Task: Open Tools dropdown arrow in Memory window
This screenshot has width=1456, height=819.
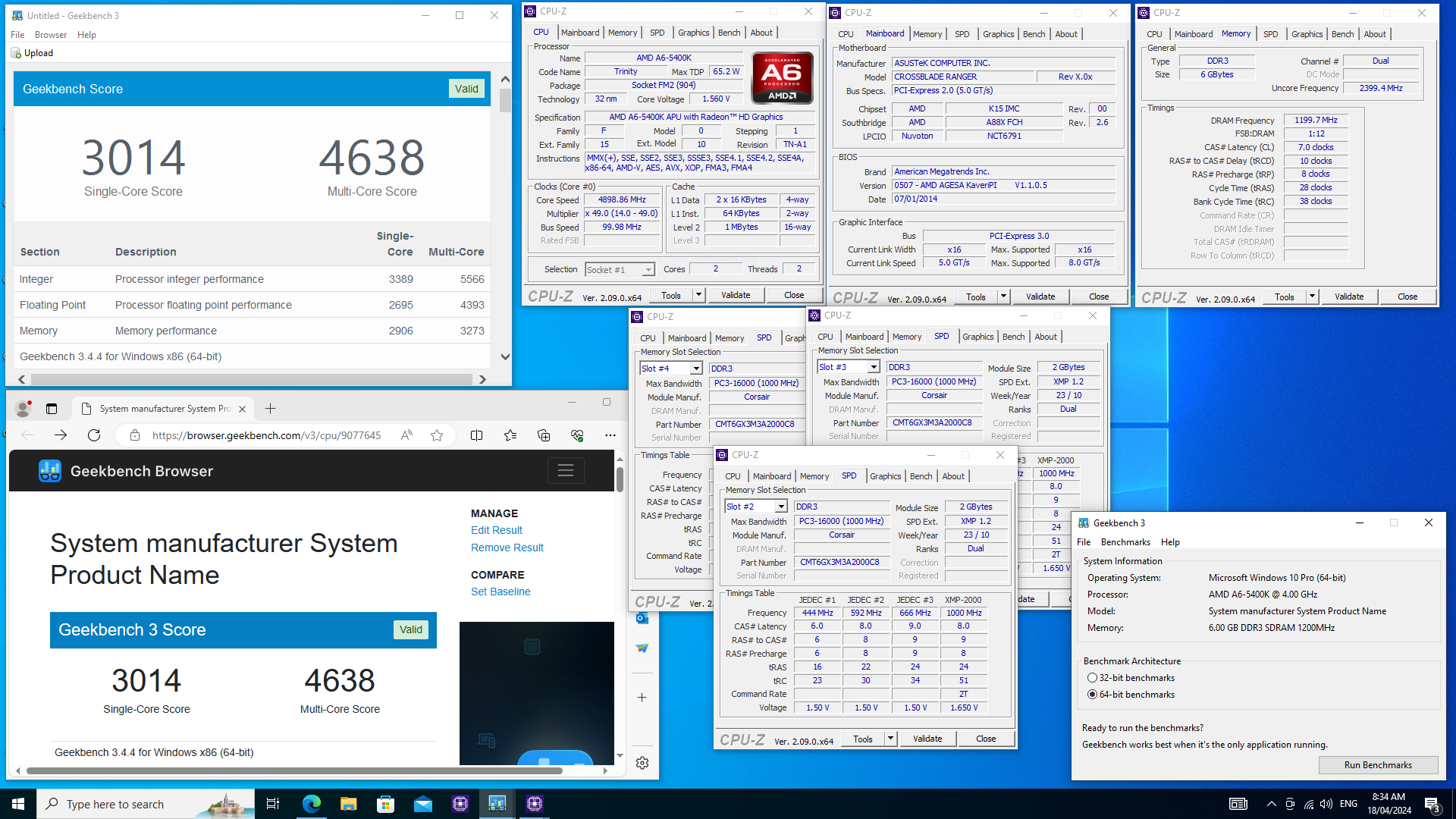Action: tap(1312, 297)
